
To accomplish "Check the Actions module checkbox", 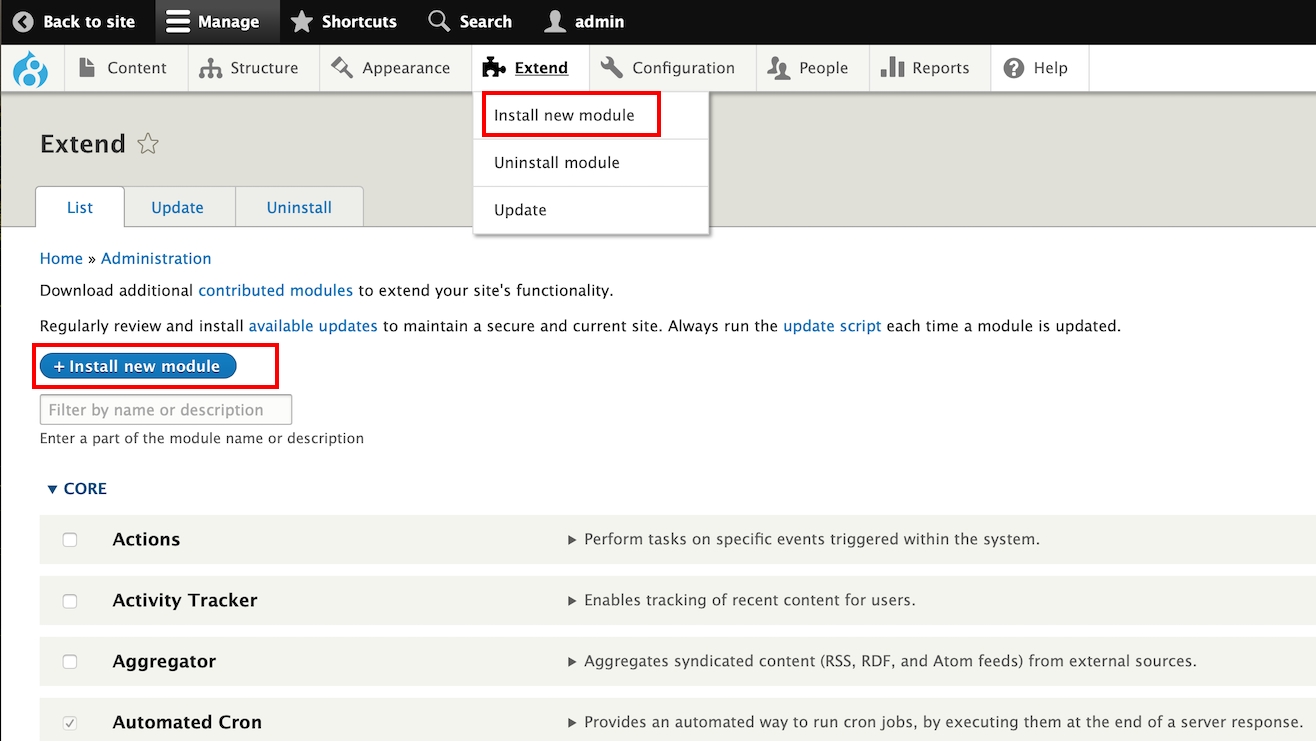I will point(70,540).
